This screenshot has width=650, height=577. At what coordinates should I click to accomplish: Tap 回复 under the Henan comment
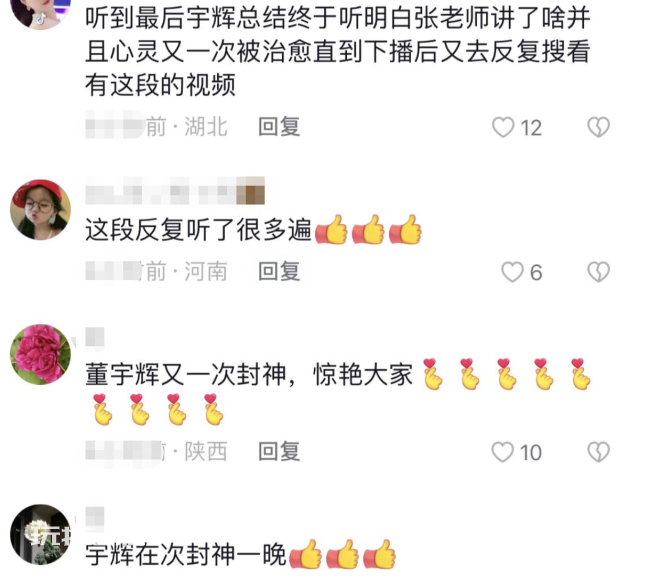[279, 272]
